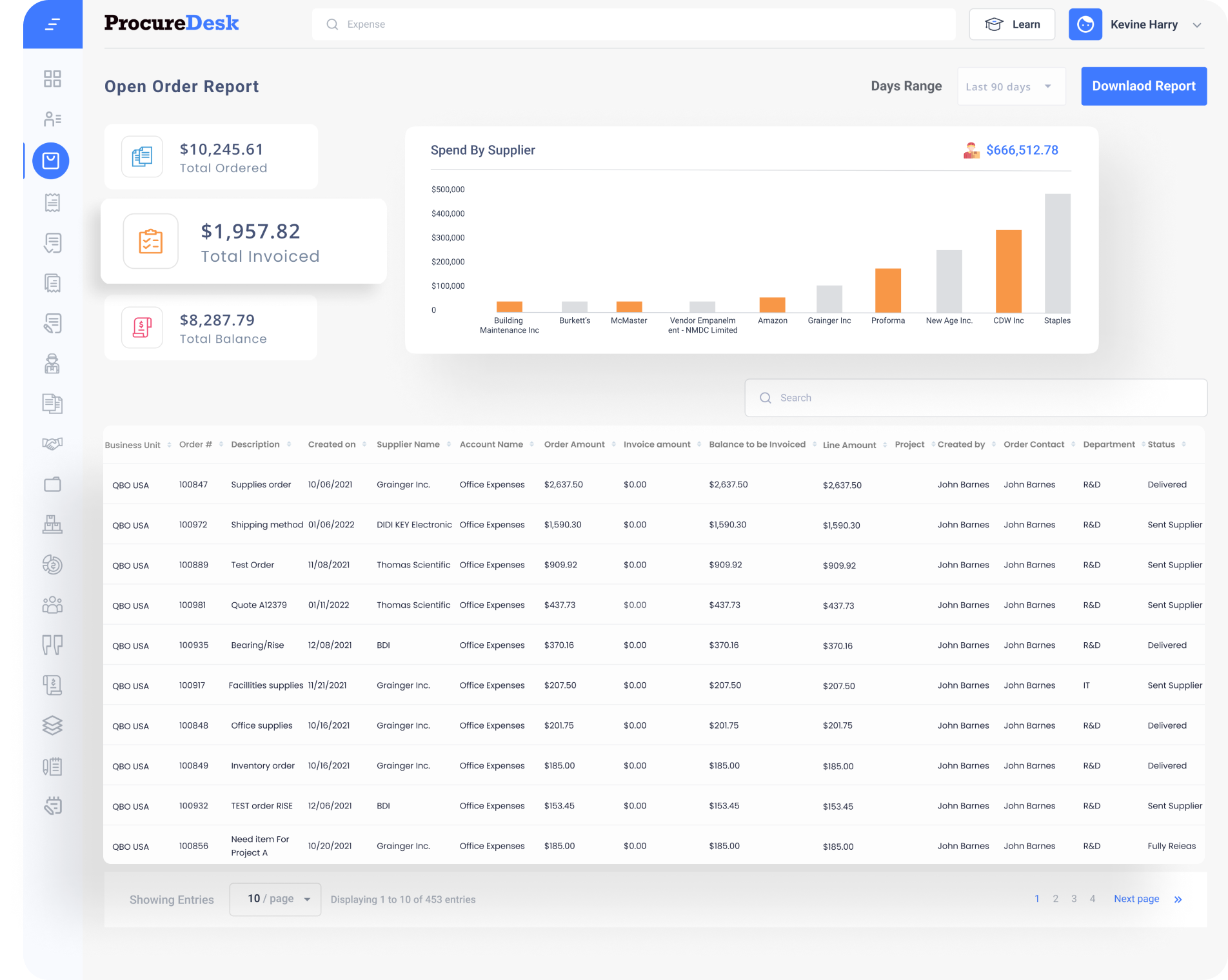Open the people group icon in sidebar
Image resolution: width=1228 pixels, height=980 pixels.
52,605
